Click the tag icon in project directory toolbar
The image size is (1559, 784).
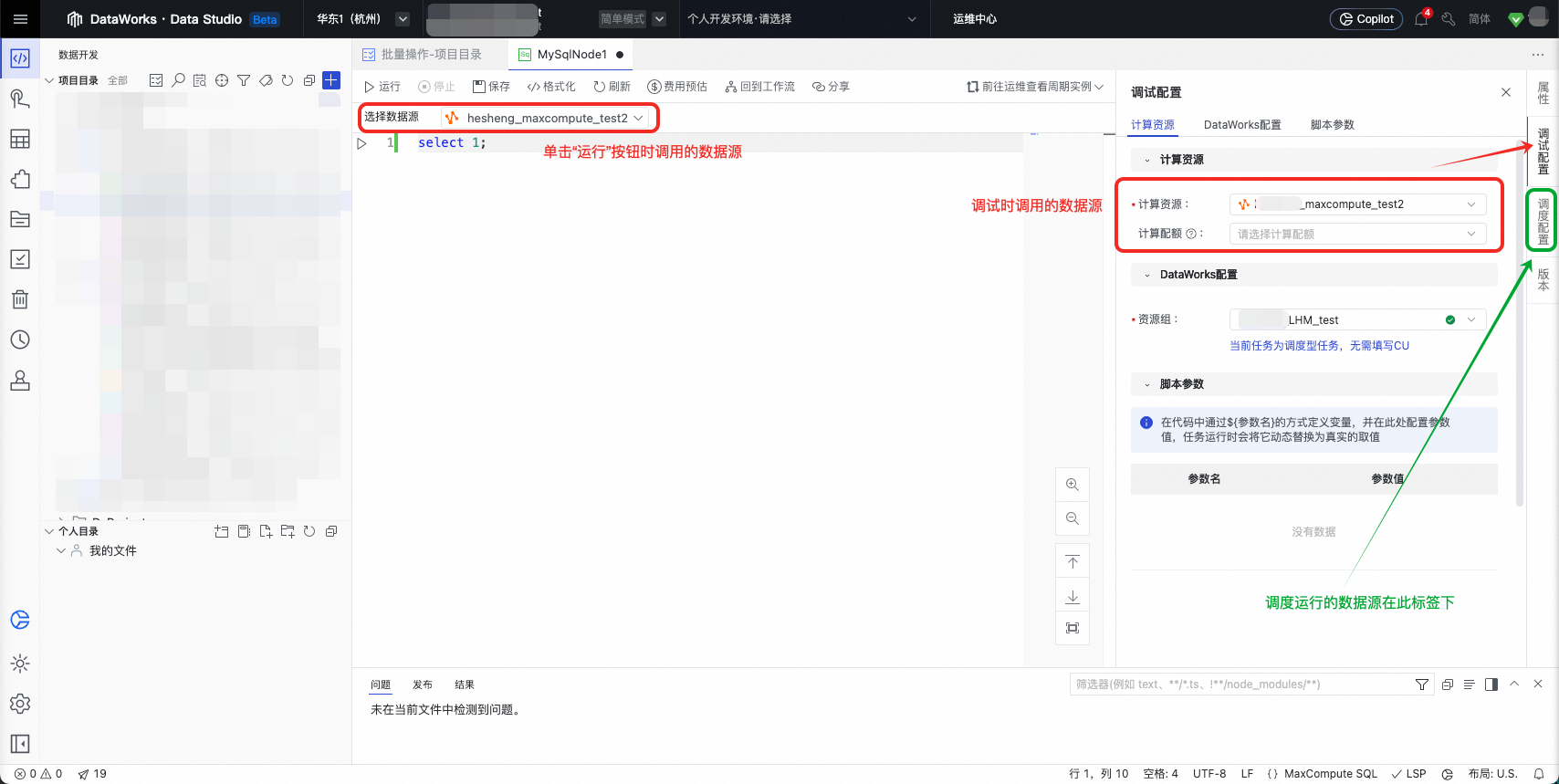(x=266, y=80)
